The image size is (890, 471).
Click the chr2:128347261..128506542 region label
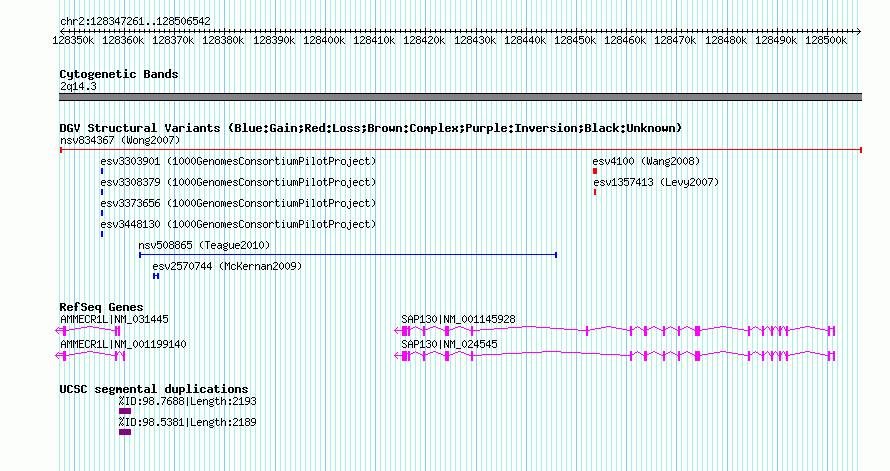tap(135, 22)
